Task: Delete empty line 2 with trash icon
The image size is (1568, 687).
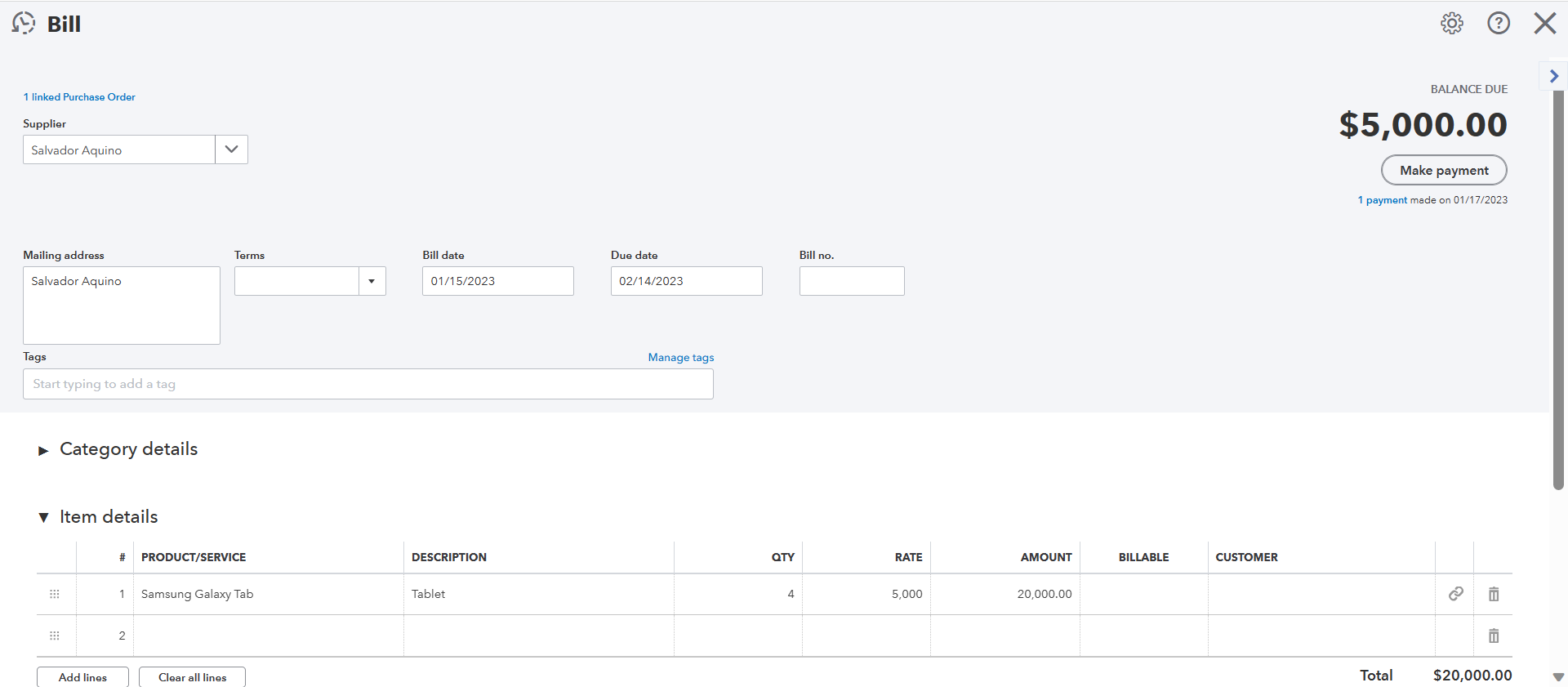Action: 1493,636
